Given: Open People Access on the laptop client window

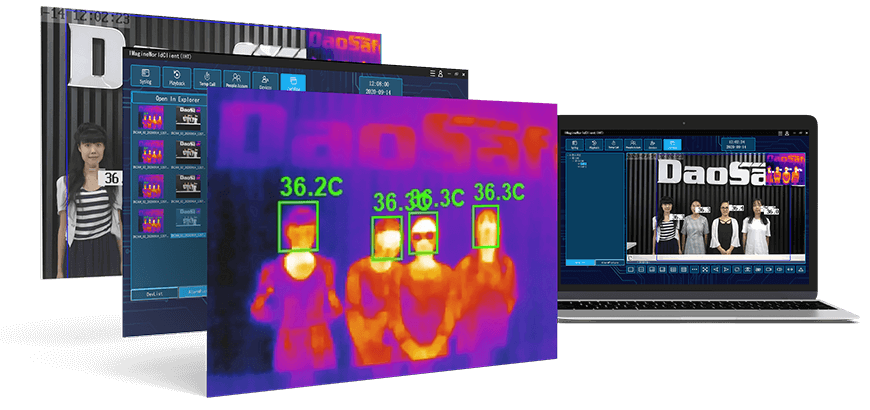Looking at the screenshot, I should [x=633, y=145].
